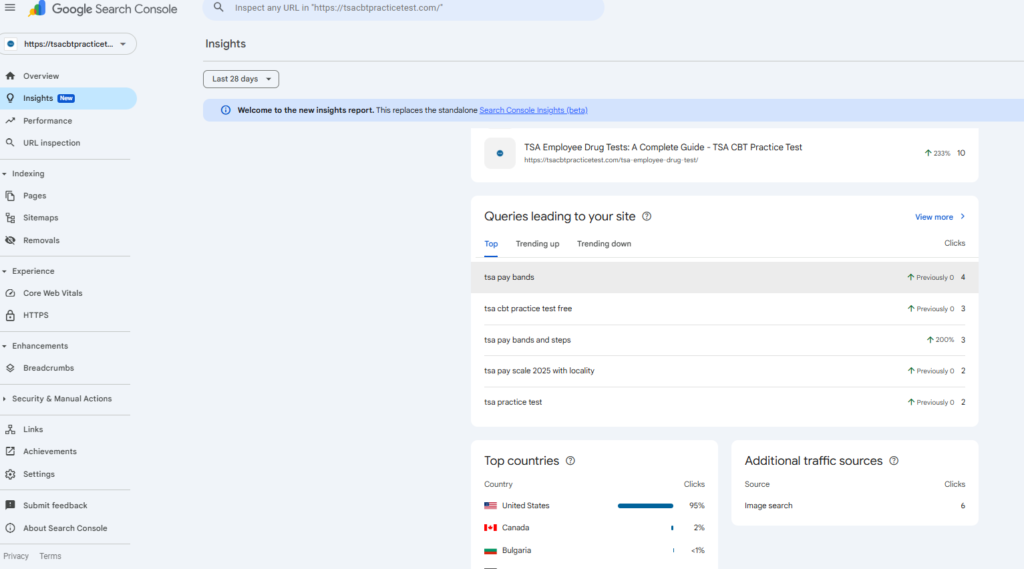Screen dimensions: 1024x569
Task: Click the Core Web Vitals gauge icon
Action: [x=10, y=293]
